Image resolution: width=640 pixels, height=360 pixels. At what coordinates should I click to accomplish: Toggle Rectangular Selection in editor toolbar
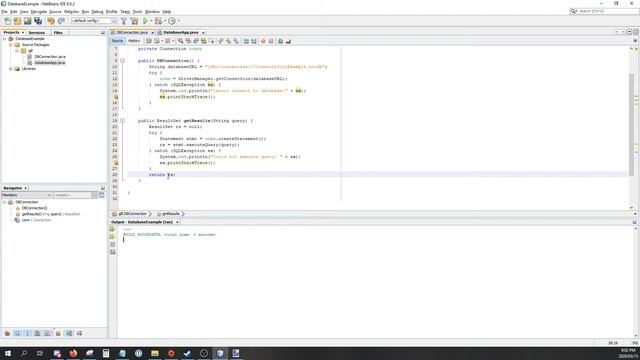point(211,41)
